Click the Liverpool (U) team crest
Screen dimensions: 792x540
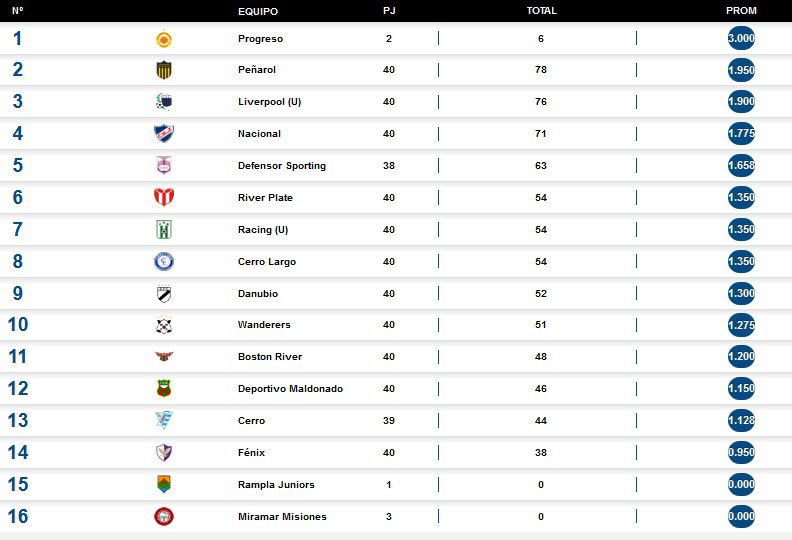click(164, 102)
